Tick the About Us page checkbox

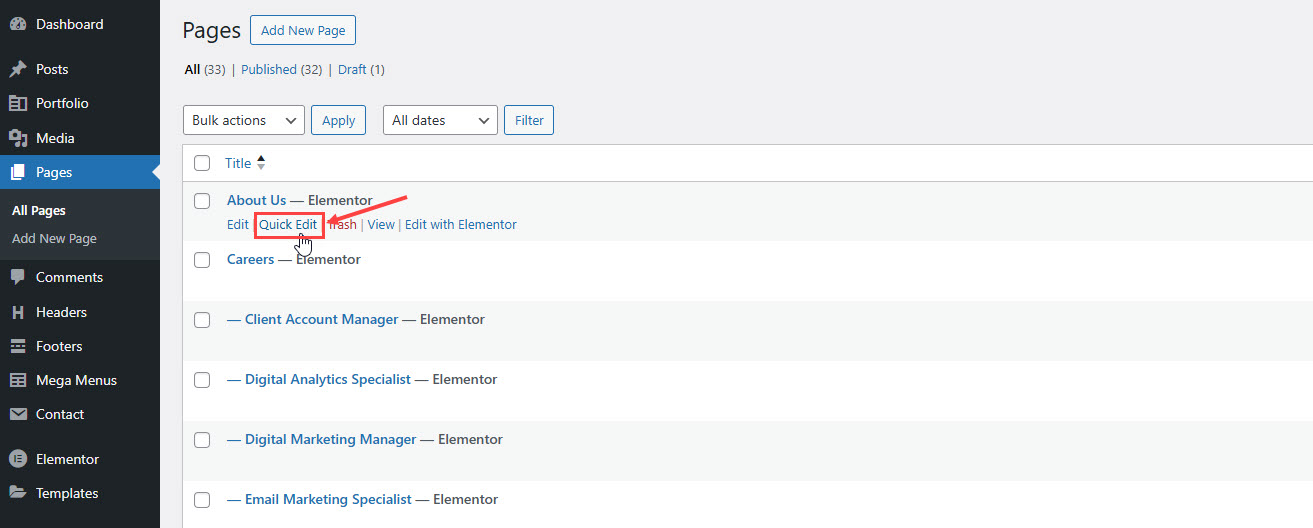[x=202, y=201]
